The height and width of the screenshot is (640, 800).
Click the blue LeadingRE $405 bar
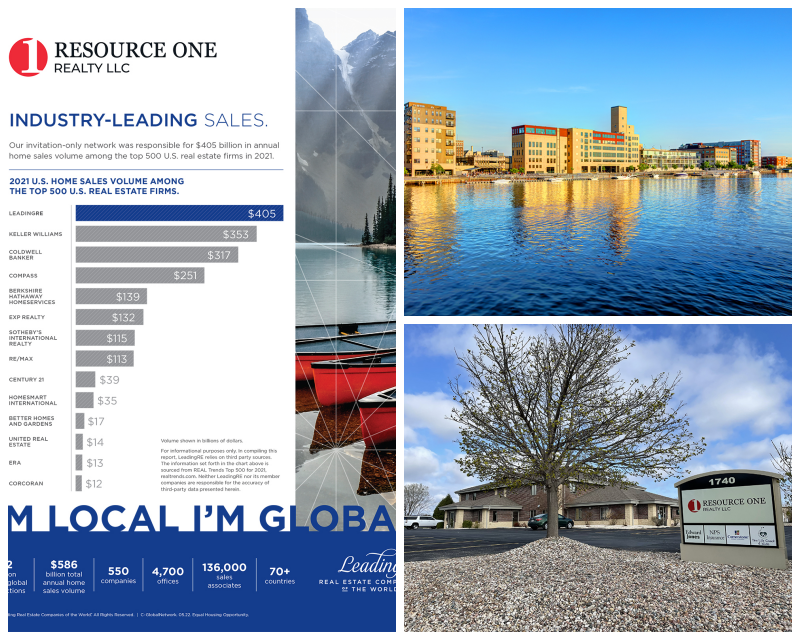(x=180, y=213)
